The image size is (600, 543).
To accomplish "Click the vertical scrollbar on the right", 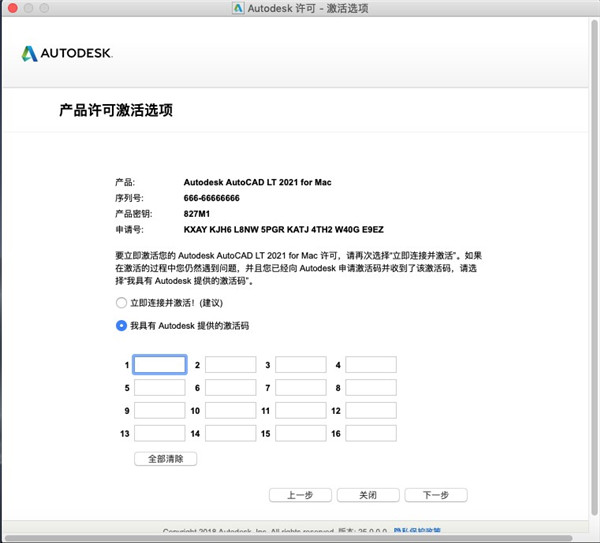I will click(594, 268).
